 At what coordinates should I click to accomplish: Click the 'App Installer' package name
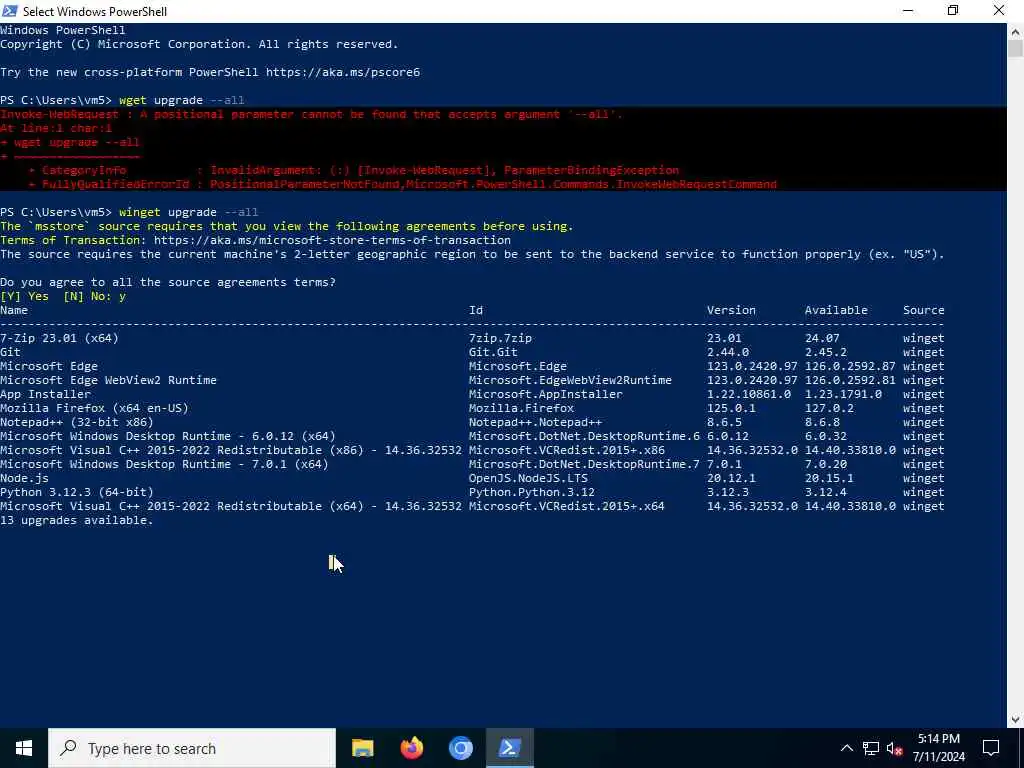point(45,394)
